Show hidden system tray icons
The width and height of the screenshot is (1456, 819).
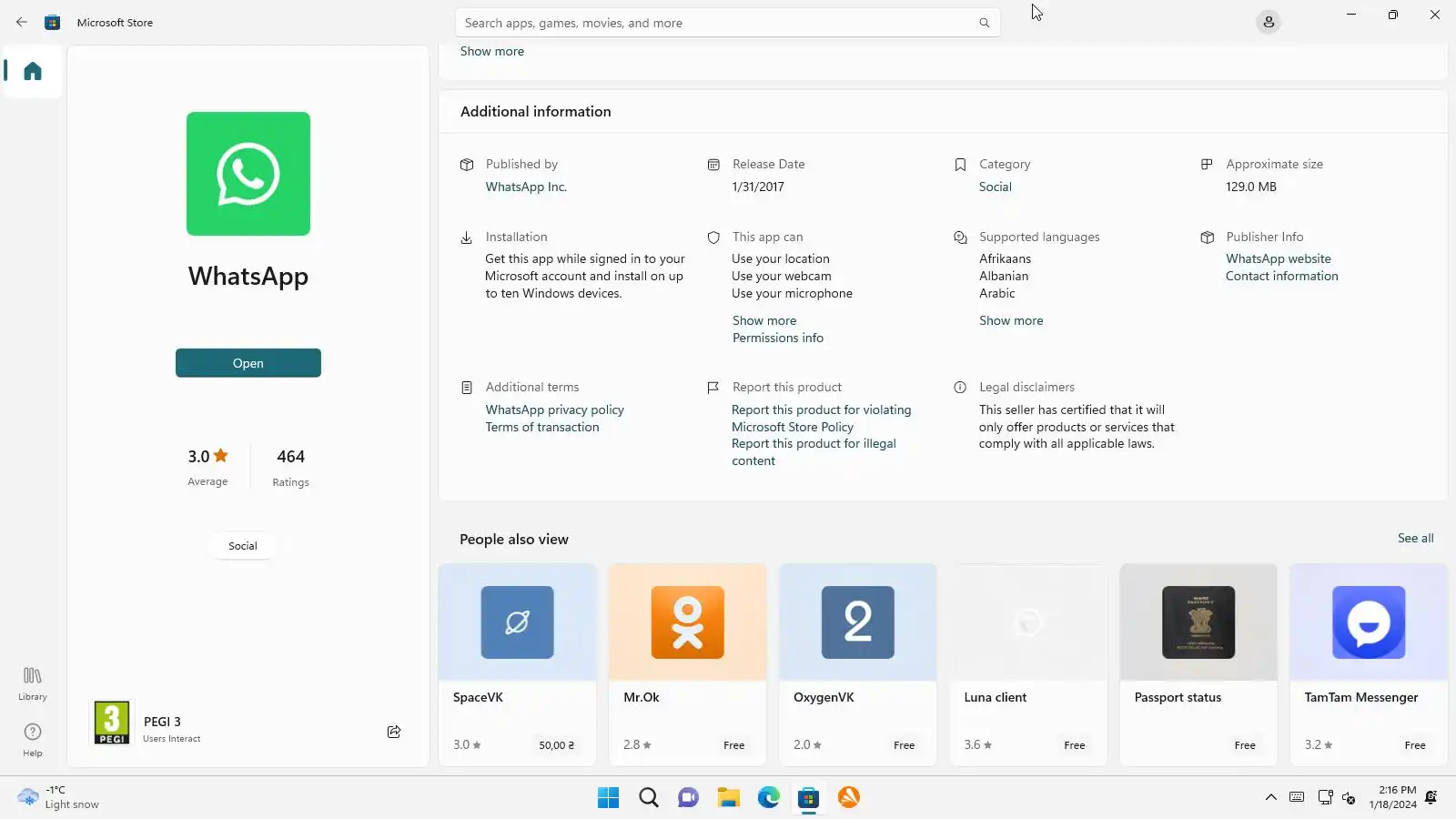coord(1270,797)
